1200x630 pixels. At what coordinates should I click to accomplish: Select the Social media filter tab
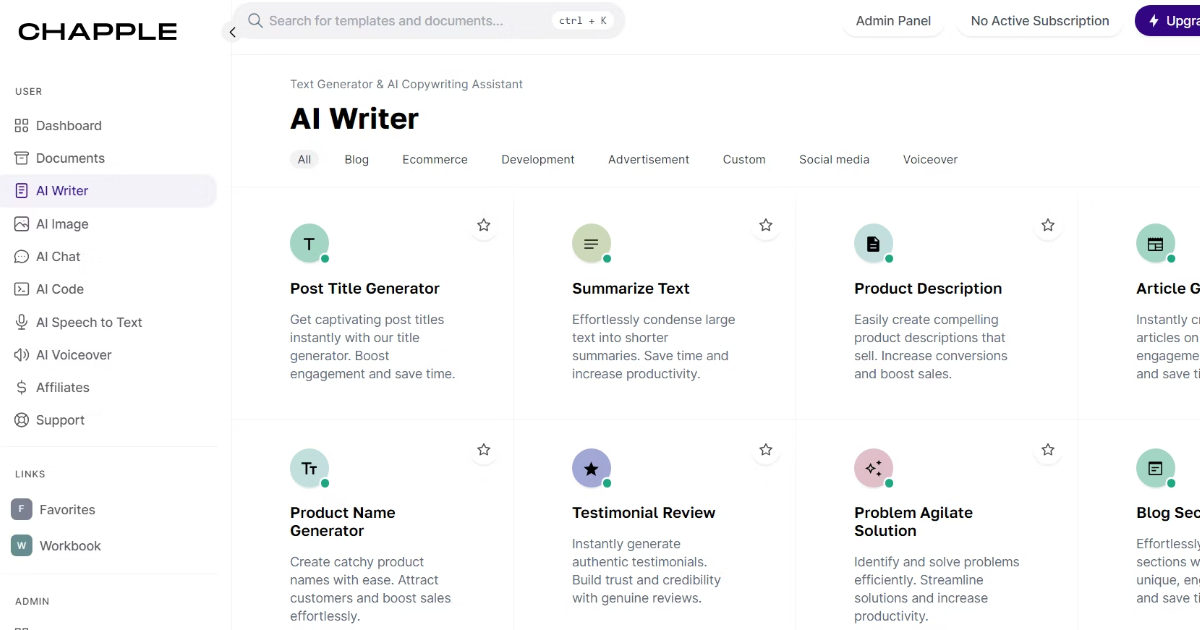click(834, 159)
